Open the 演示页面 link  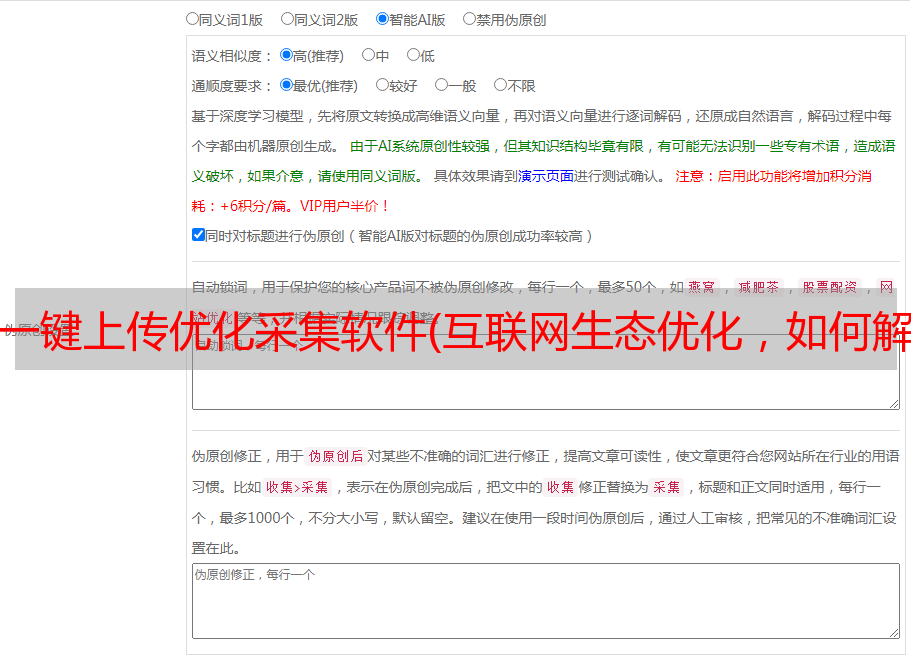pyautogui.click(x=546, y=176)
